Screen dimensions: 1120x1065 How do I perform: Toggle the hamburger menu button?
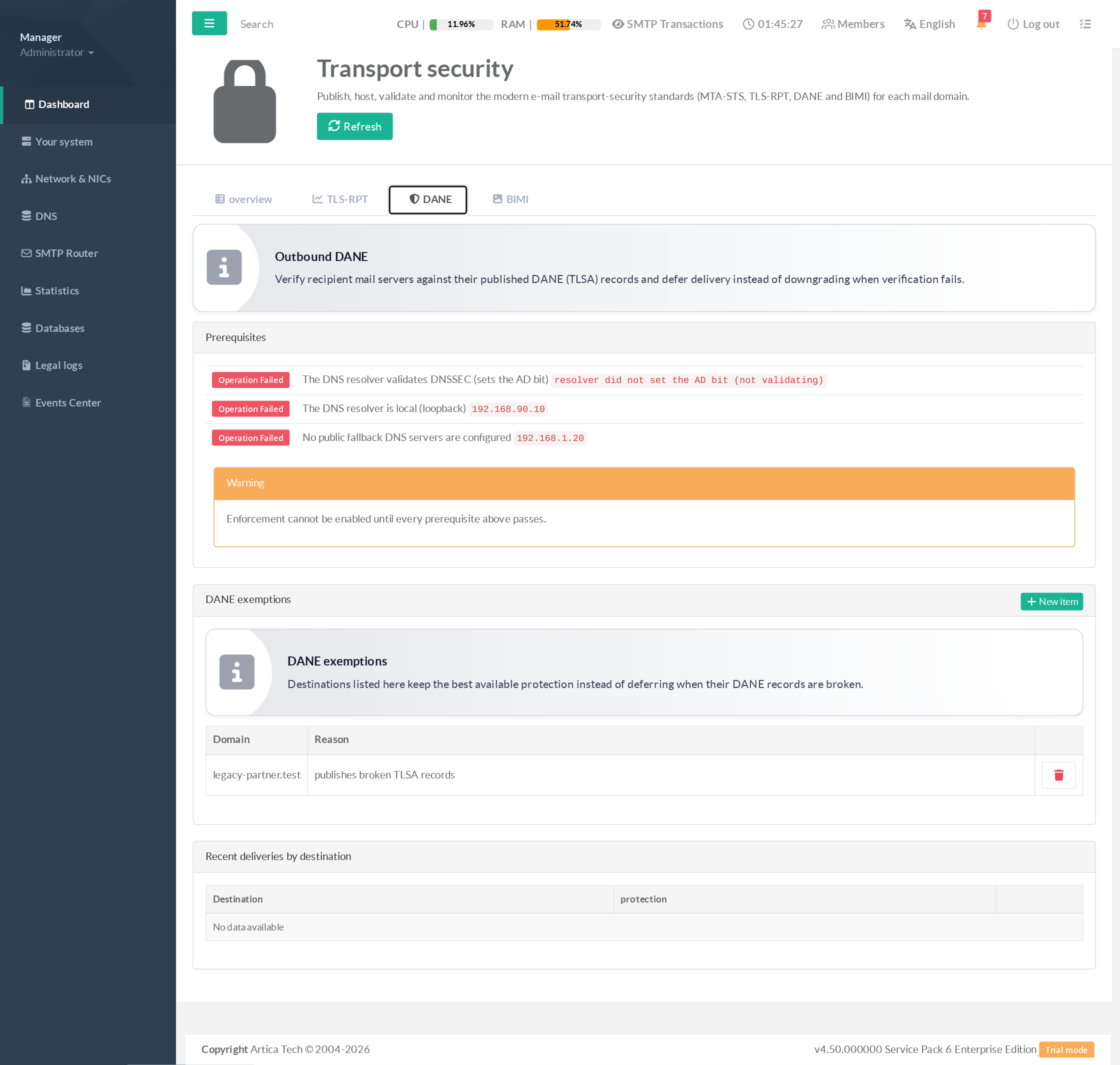(209, 23)
